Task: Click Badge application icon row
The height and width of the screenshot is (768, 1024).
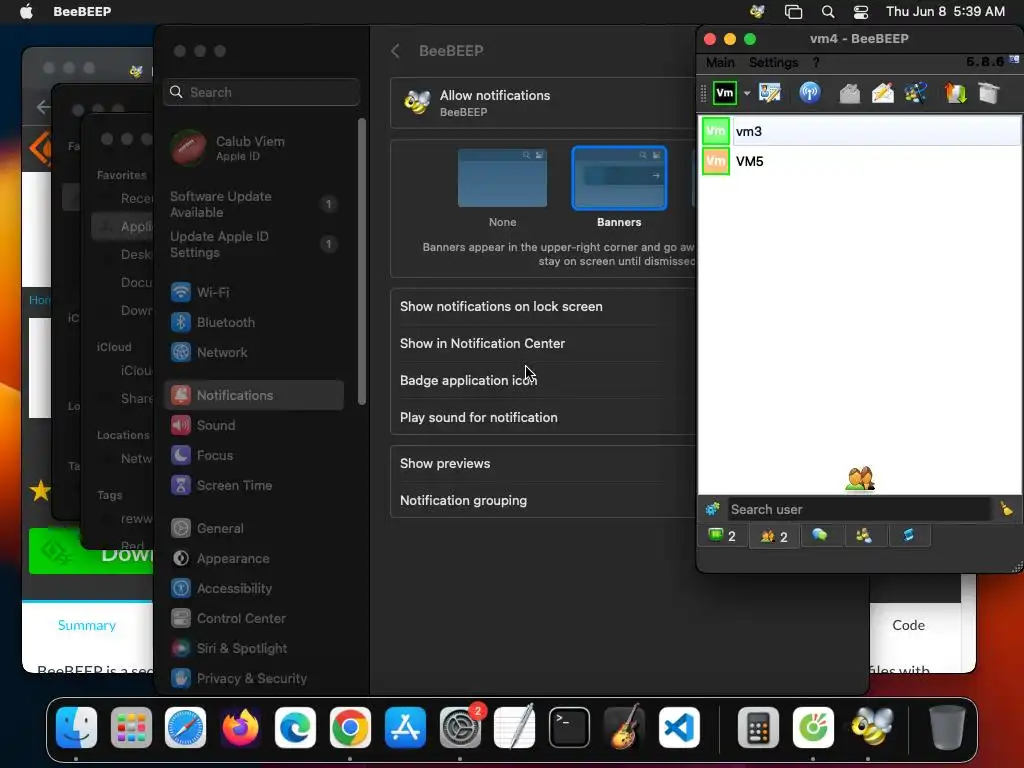Action: (x=543, y=380)
